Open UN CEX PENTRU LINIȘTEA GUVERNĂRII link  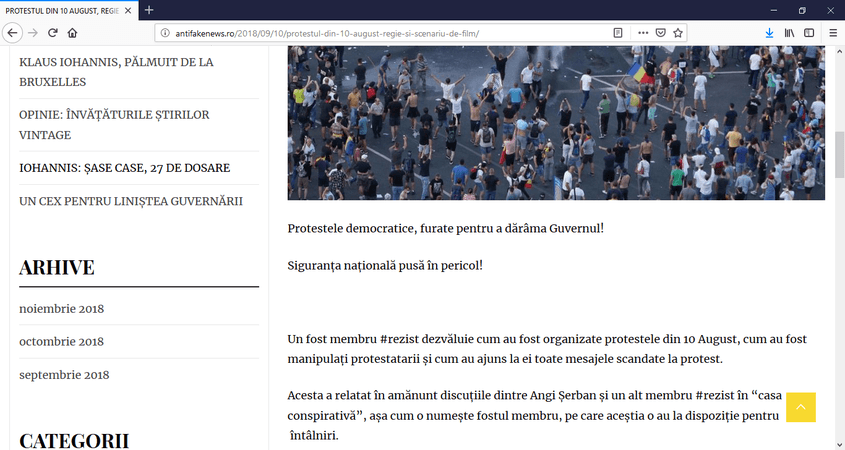pyautogui.click(x=131, y=201)
